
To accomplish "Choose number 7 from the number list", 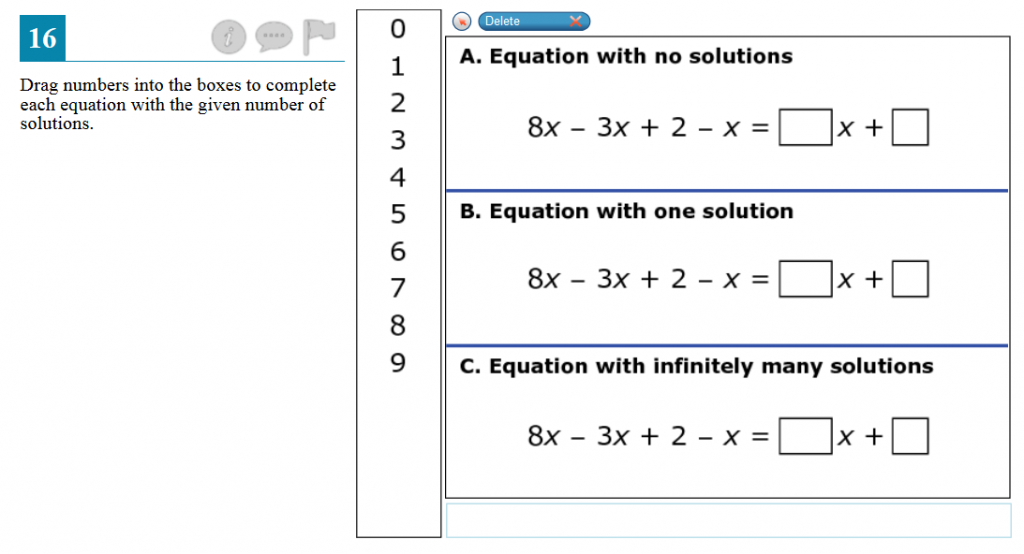I will (x=398, y=288).
